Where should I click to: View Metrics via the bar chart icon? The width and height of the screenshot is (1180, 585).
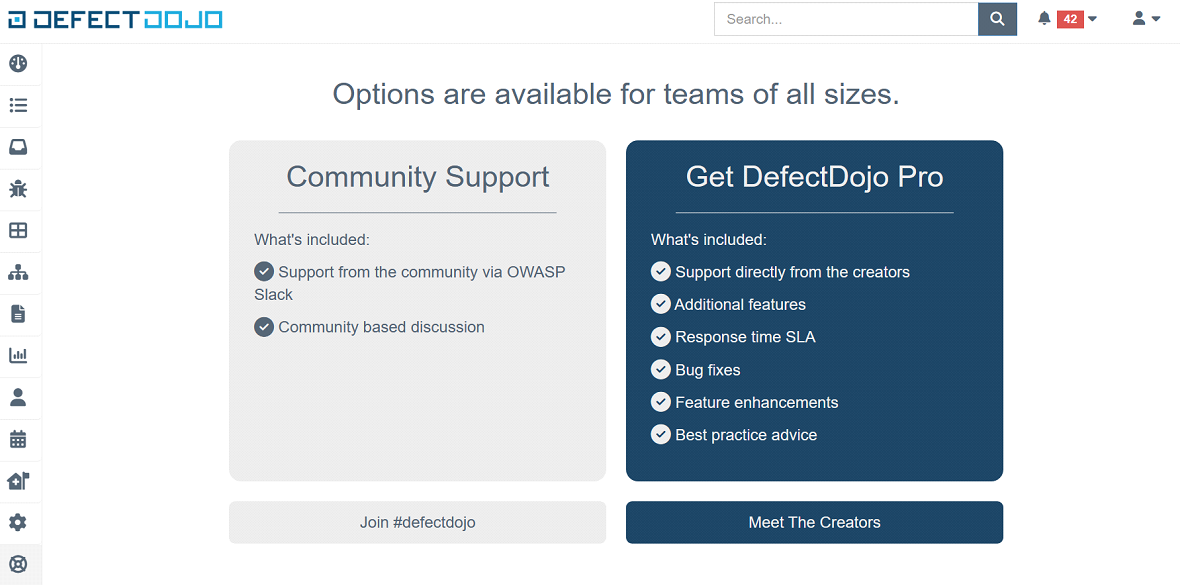pos(20,356)
